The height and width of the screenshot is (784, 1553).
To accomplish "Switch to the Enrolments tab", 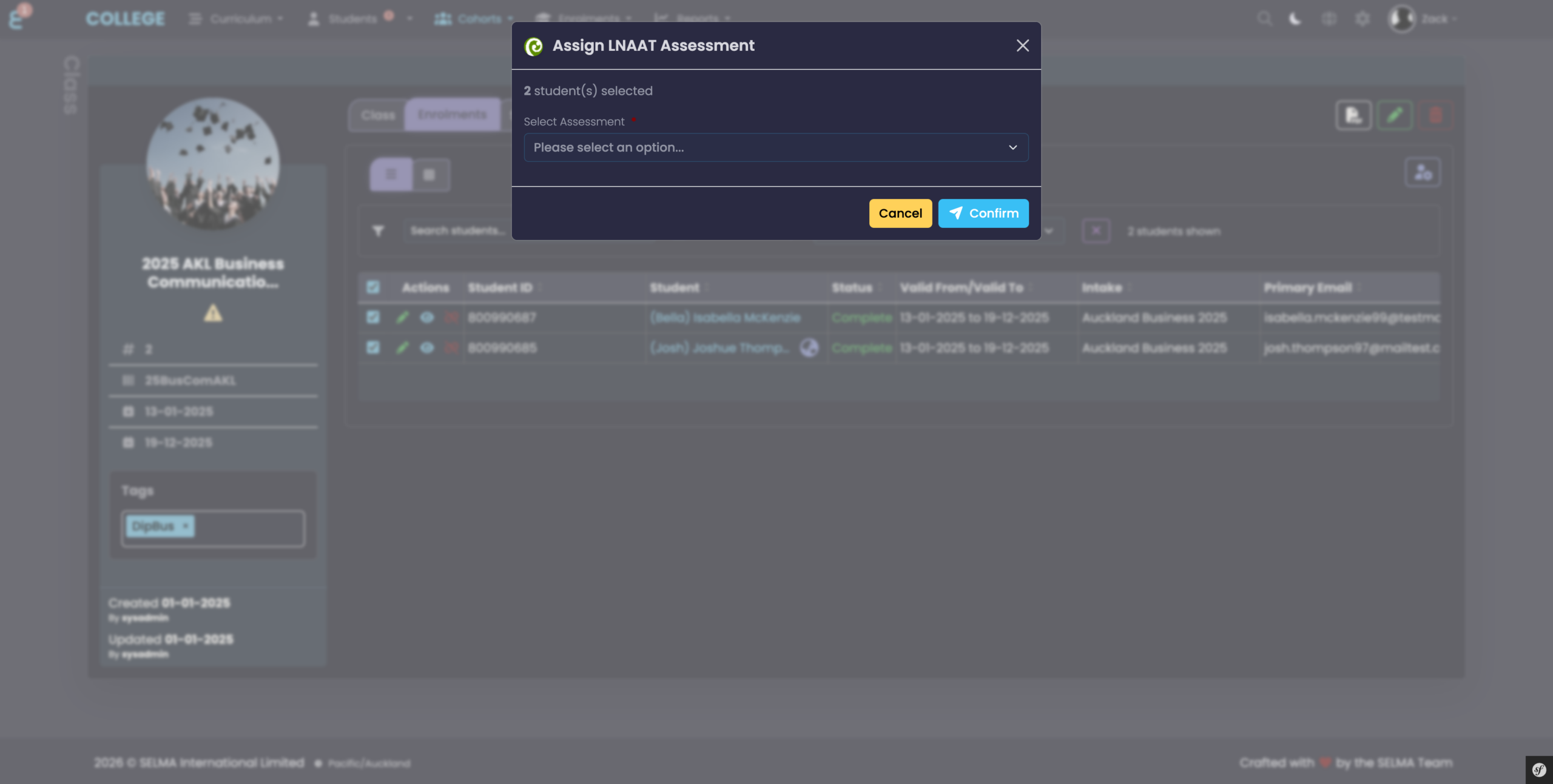I will (x=452, y=114).
